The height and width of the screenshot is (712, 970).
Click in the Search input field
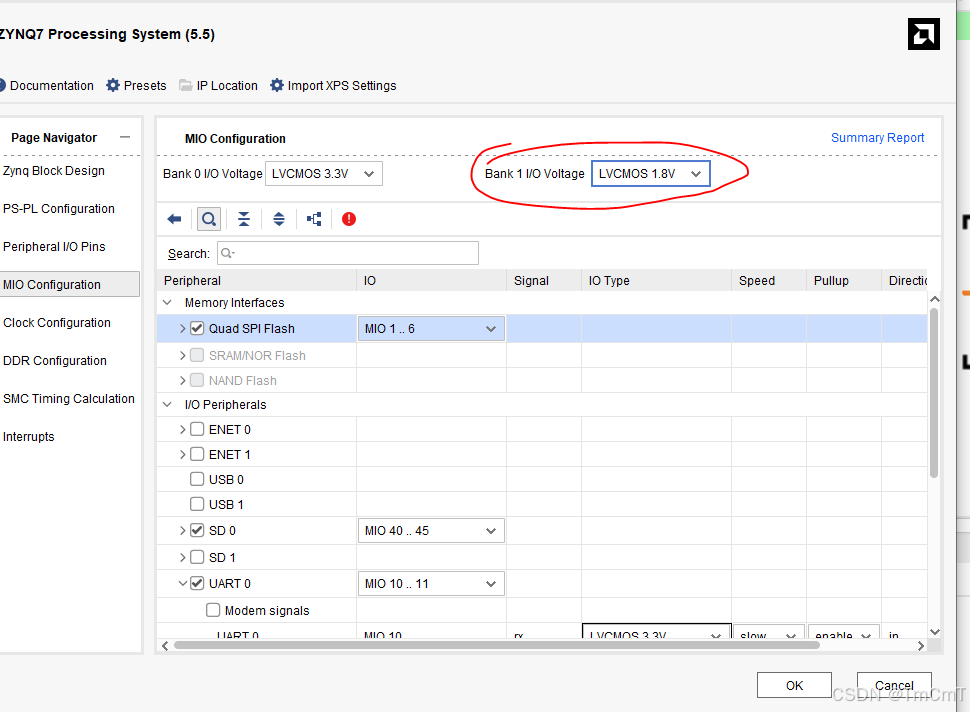tap(348, 253)
